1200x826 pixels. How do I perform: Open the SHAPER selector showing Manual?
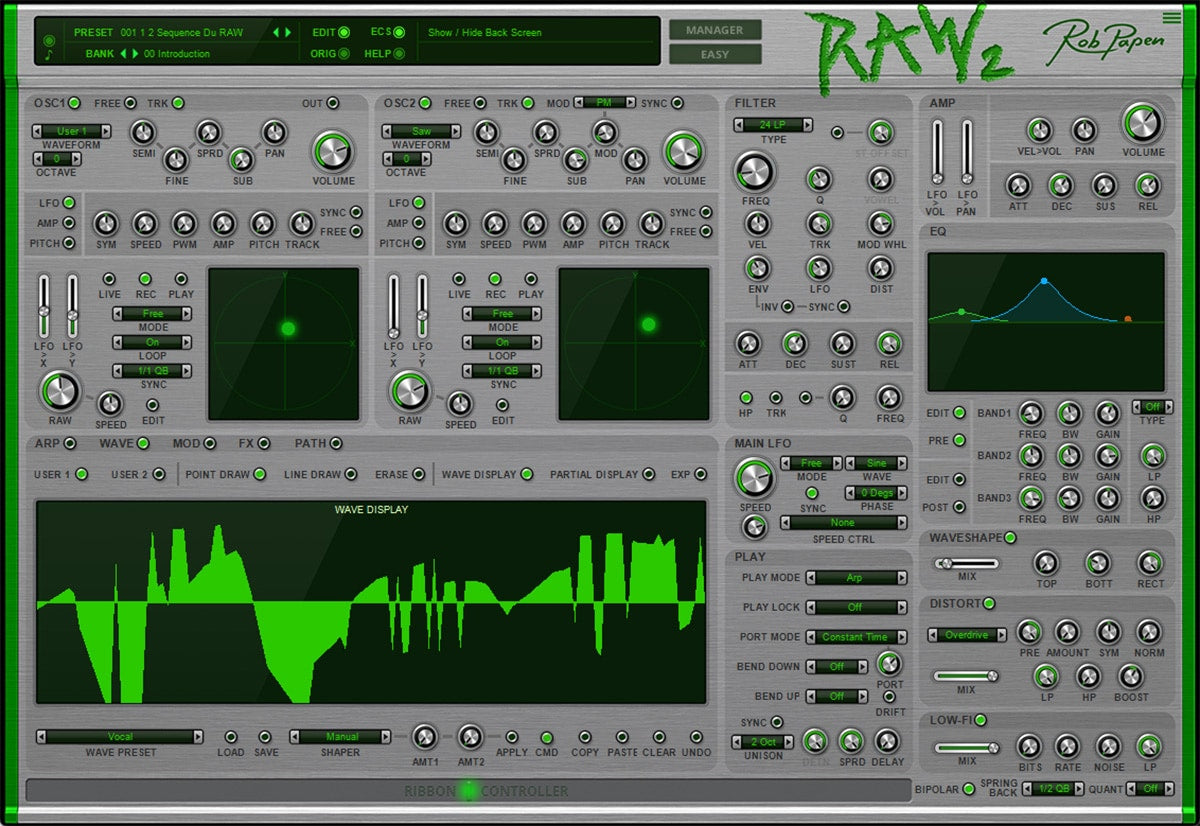(342, 737)
